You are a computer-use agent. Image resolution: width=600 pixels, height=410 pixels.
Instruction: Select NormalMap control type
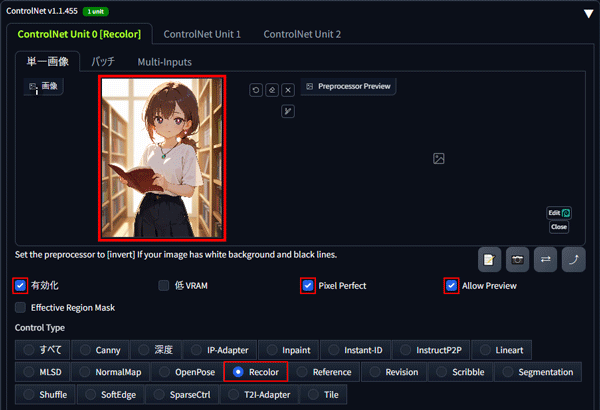click(111, 372)
